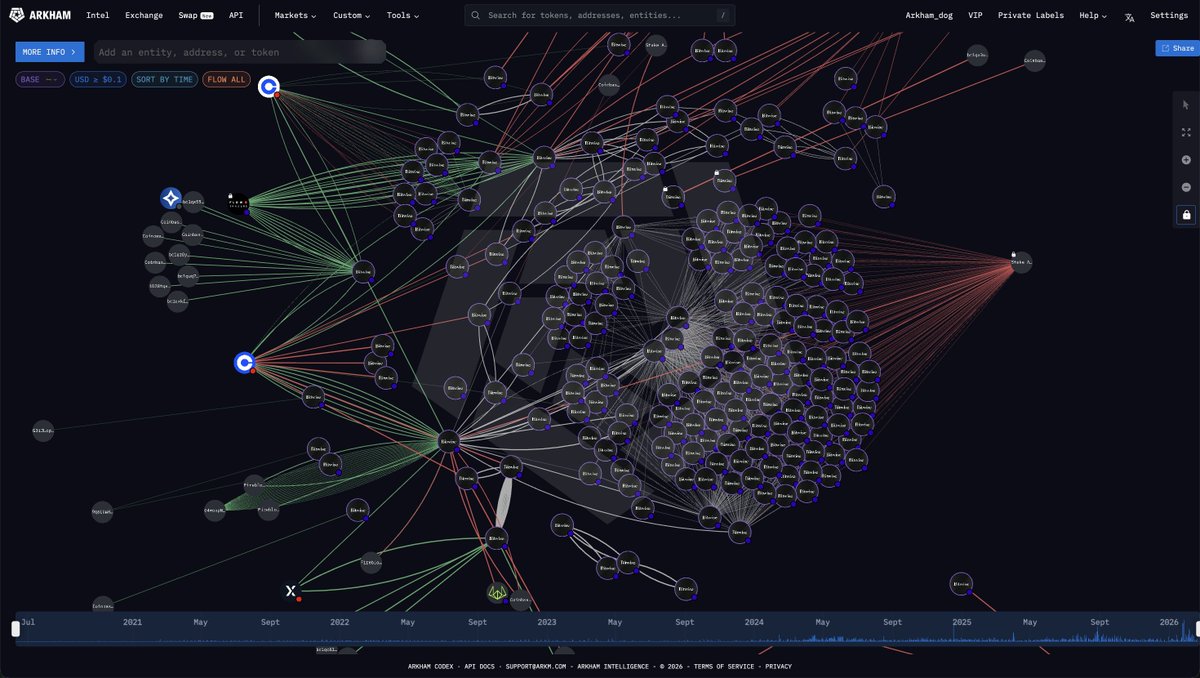Go to the Exchange page

click(144, 15)
